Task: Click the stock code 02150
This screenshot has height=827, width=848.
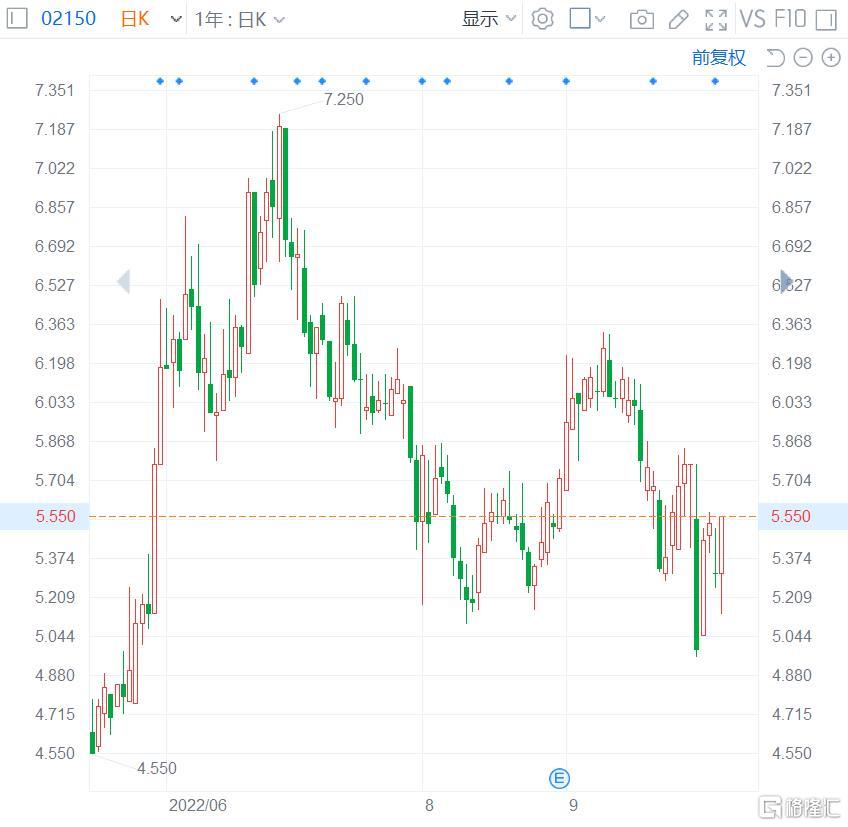Action: click(x=68, y=19)
